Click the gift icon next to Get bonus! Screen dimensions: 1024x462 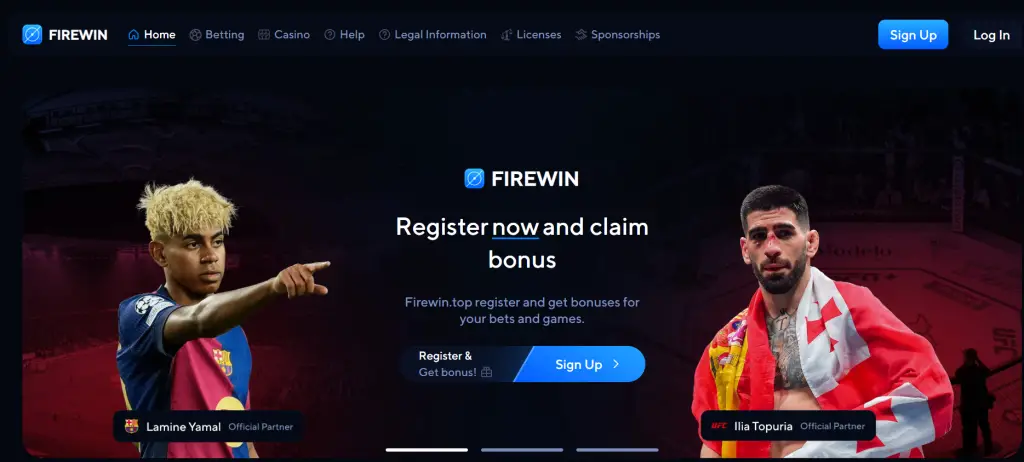[486, 372]
